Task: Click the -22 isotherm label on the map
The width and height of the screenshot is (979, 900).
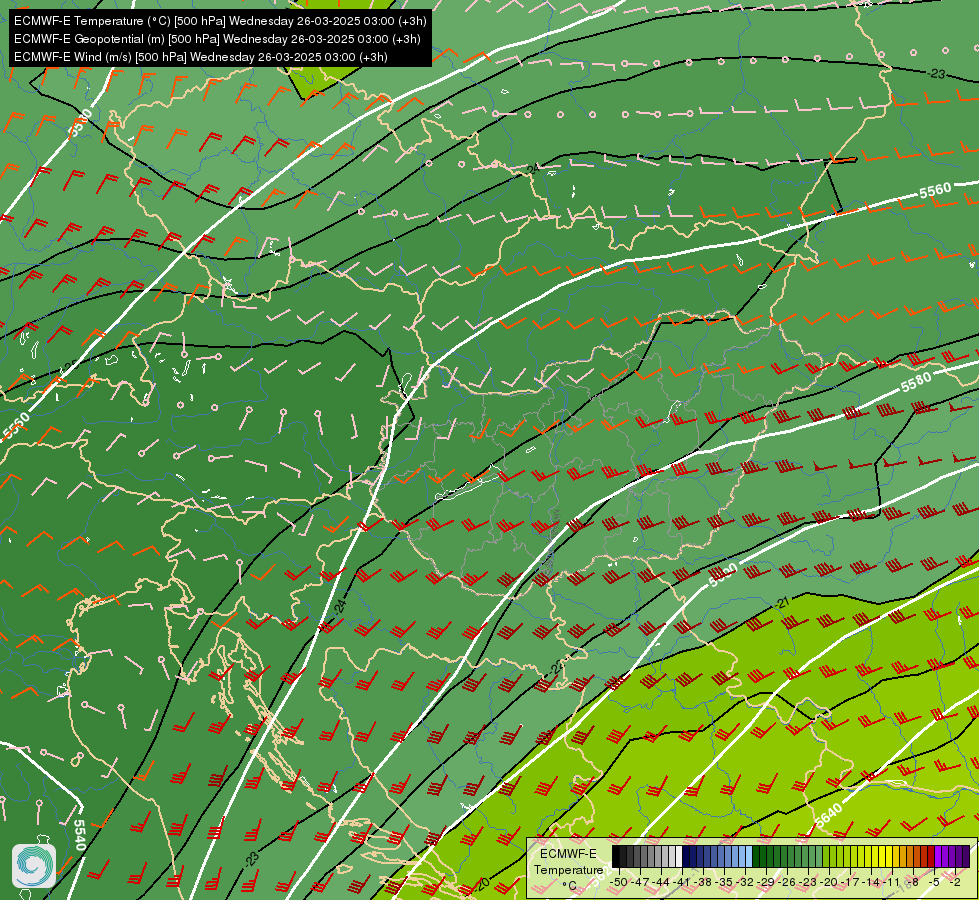Action: pos(556,668)
